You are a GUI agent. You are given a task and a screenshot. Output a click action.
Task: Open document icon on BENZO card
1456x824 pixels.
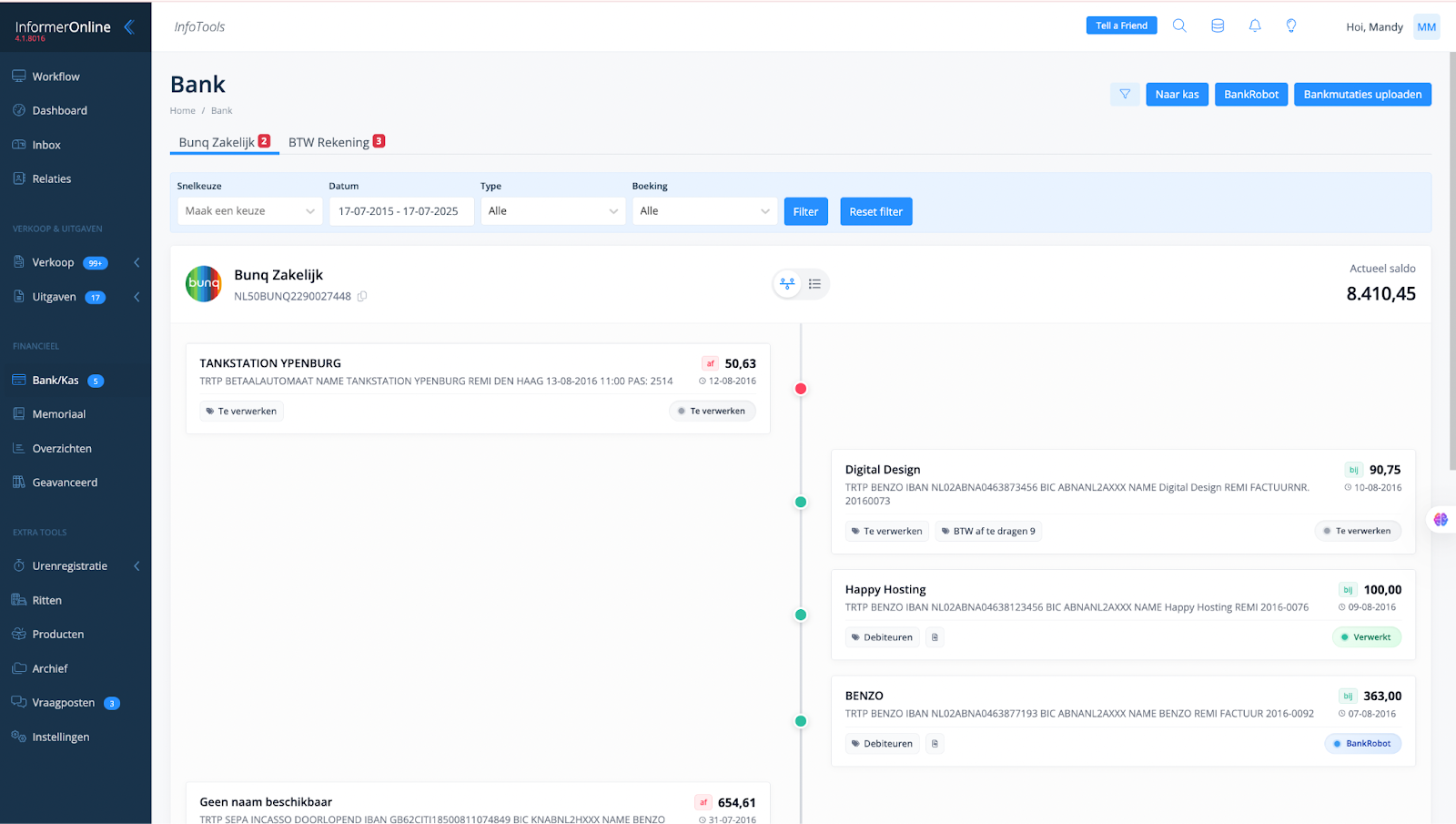click(x=935, y=744)
